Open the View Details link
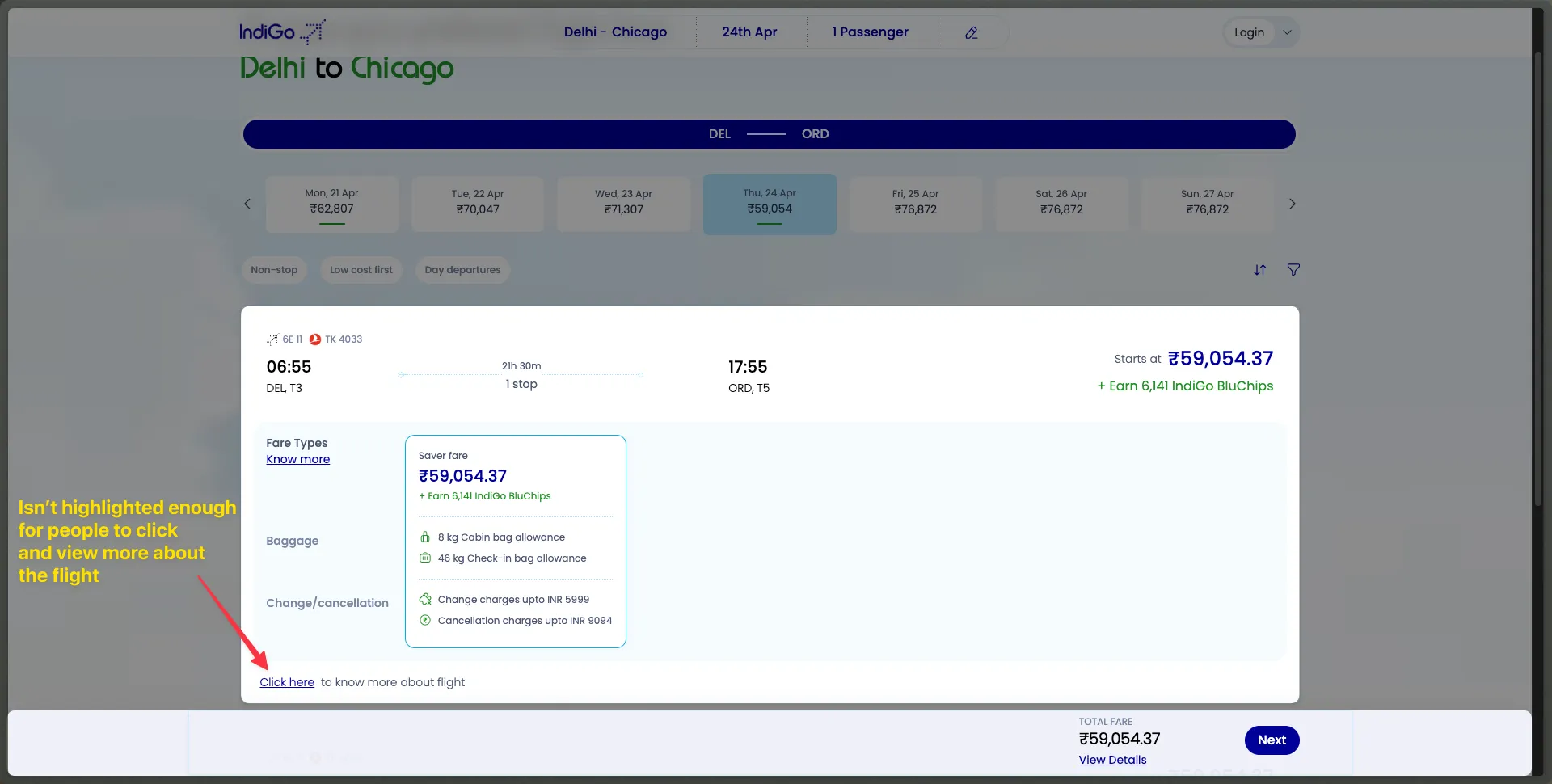Viewport: 1552px width, 784px height. click(1112, 760)
